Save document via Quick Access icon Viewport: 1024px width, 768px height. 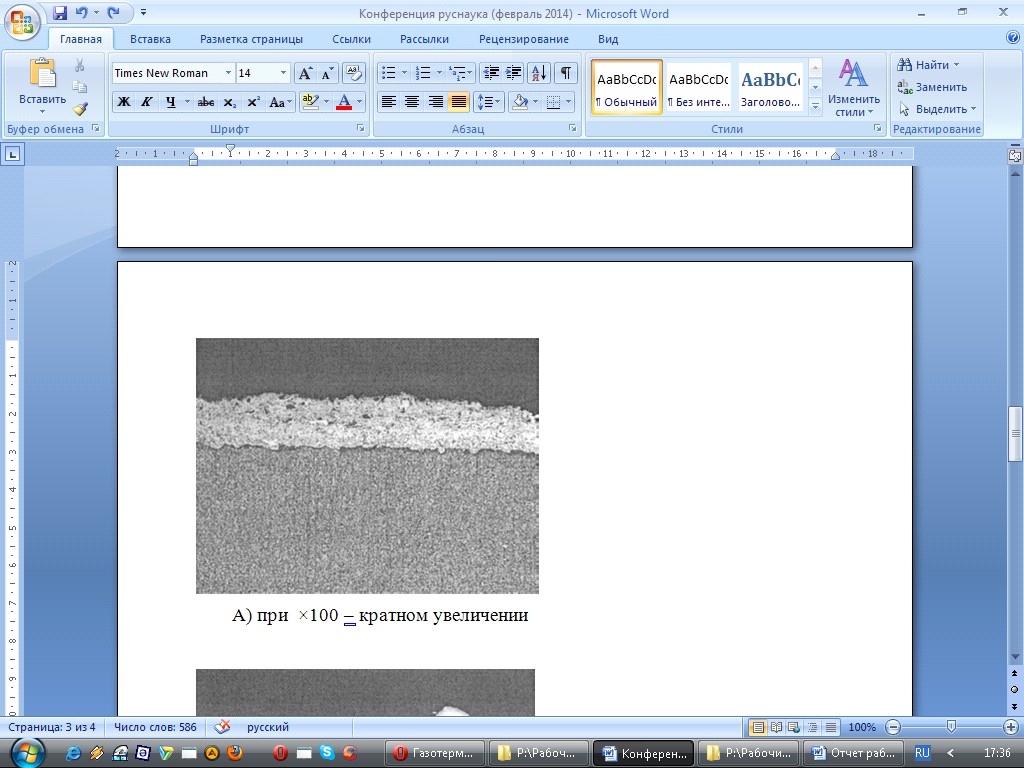(x=59, y=12)
